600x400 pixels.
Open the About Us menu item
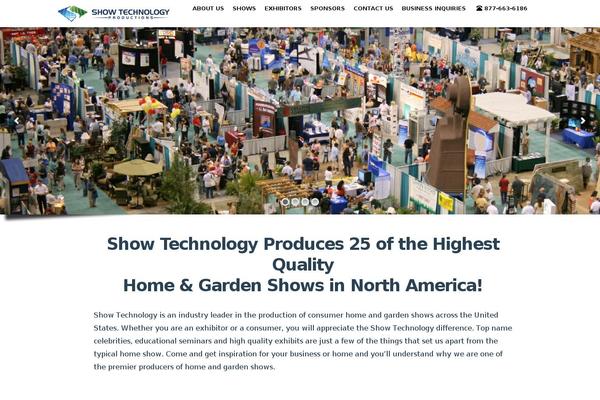(x=208, y=8)
